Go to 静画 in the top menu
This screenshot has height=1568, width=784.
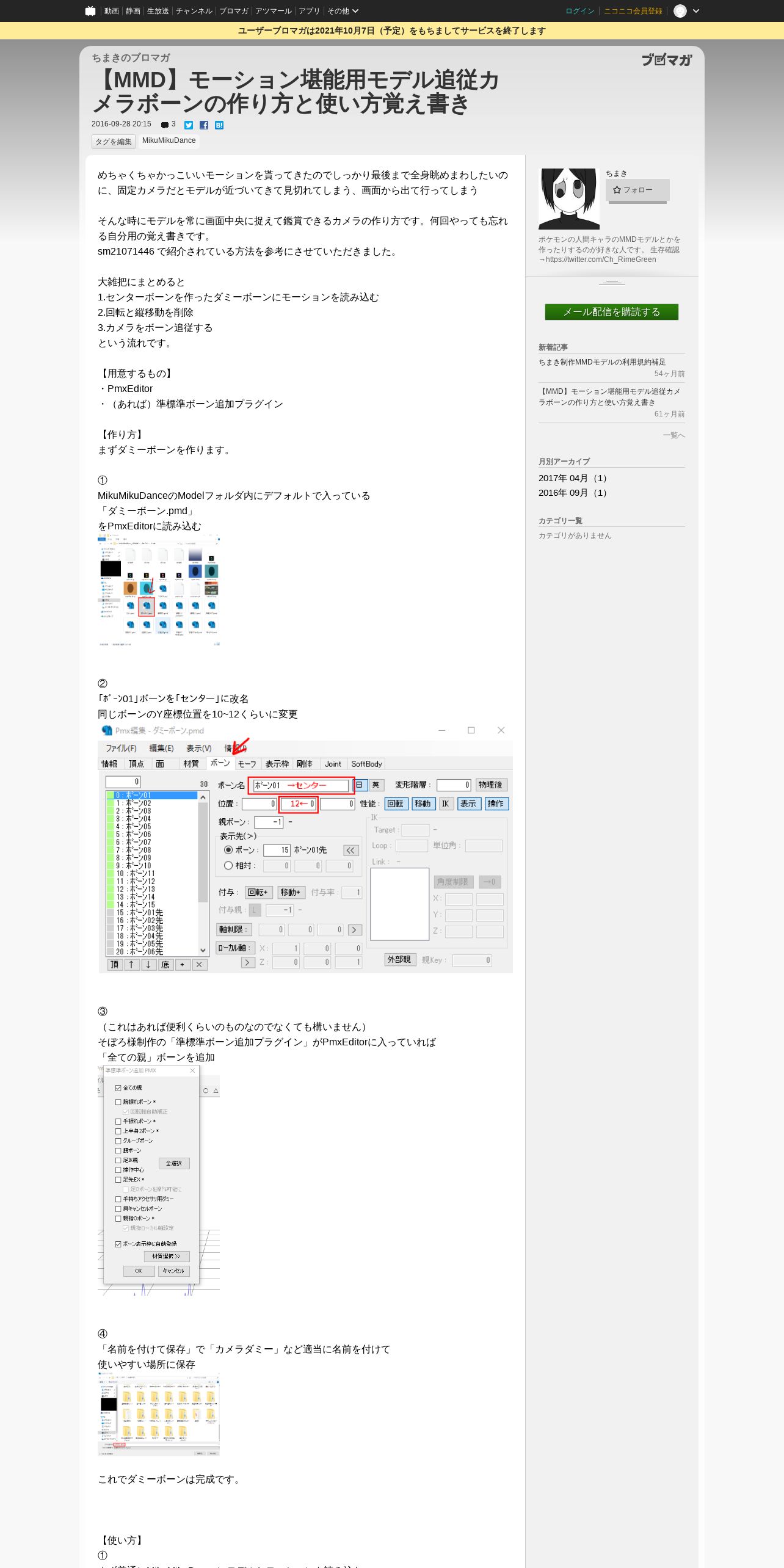pyautogui.click(x=132, y=11)
